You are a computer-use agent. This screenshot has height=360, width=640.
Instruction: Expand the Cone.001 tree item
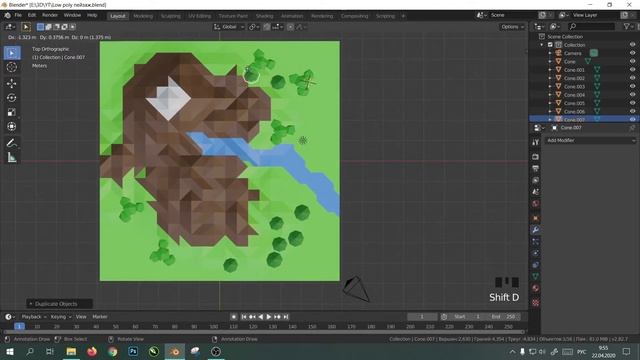[x=550, y=70]
